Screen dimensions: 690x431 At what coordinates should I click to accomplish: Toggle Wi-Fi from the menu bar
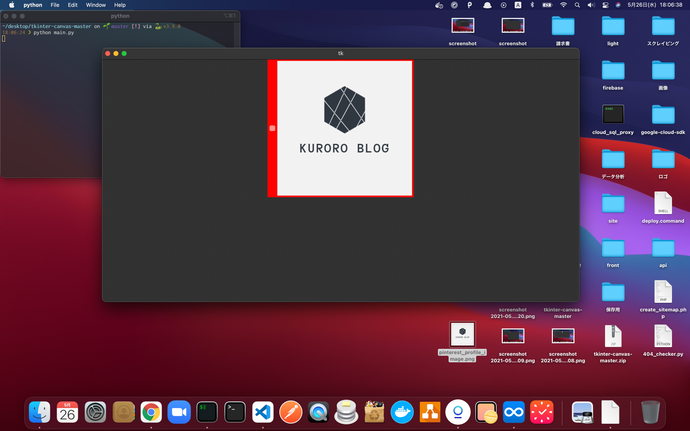click(563, 5)
